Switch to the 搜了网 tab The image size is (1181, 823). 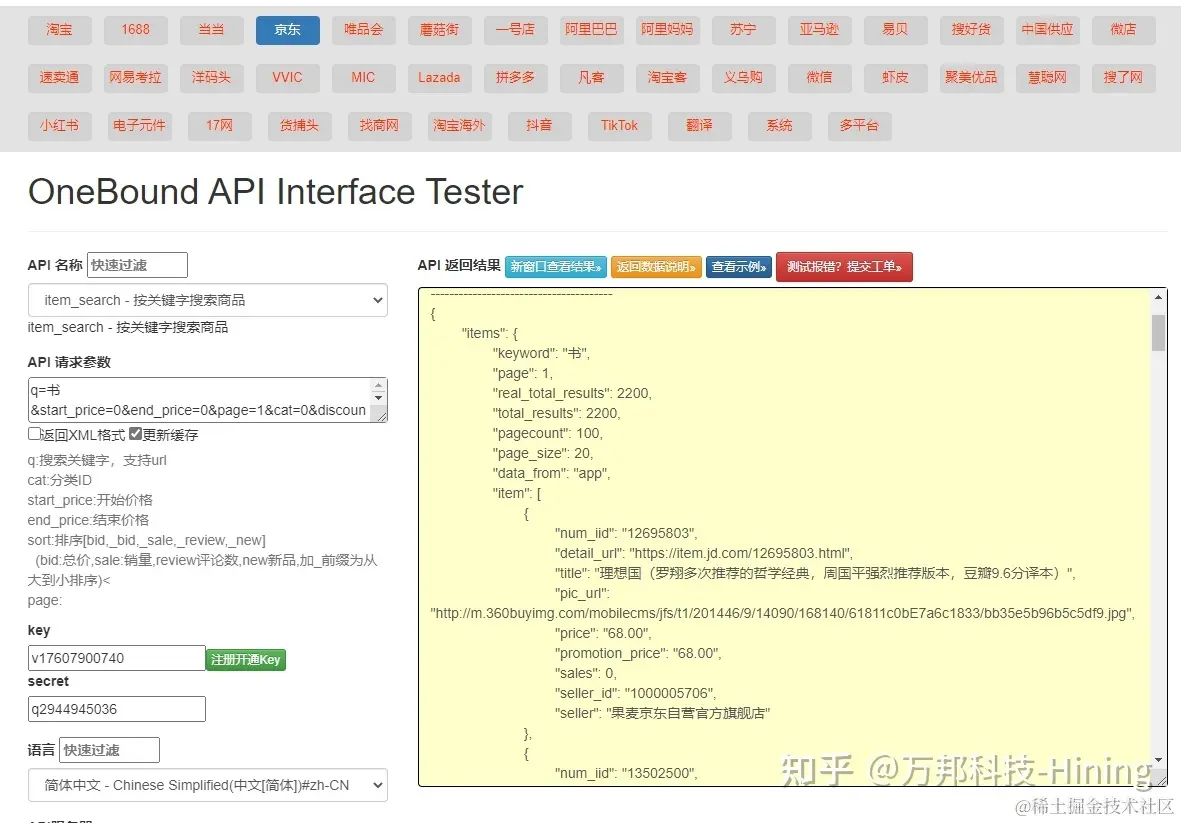[x=1124, y=78]
